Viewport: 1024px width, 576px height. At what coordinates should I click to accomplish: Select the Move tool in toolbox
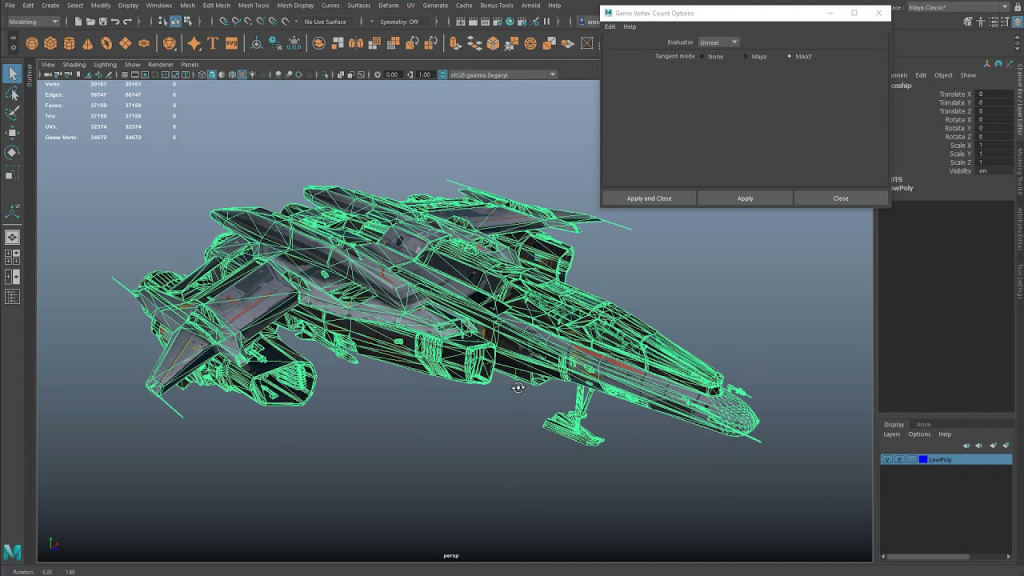pos(12,133)
